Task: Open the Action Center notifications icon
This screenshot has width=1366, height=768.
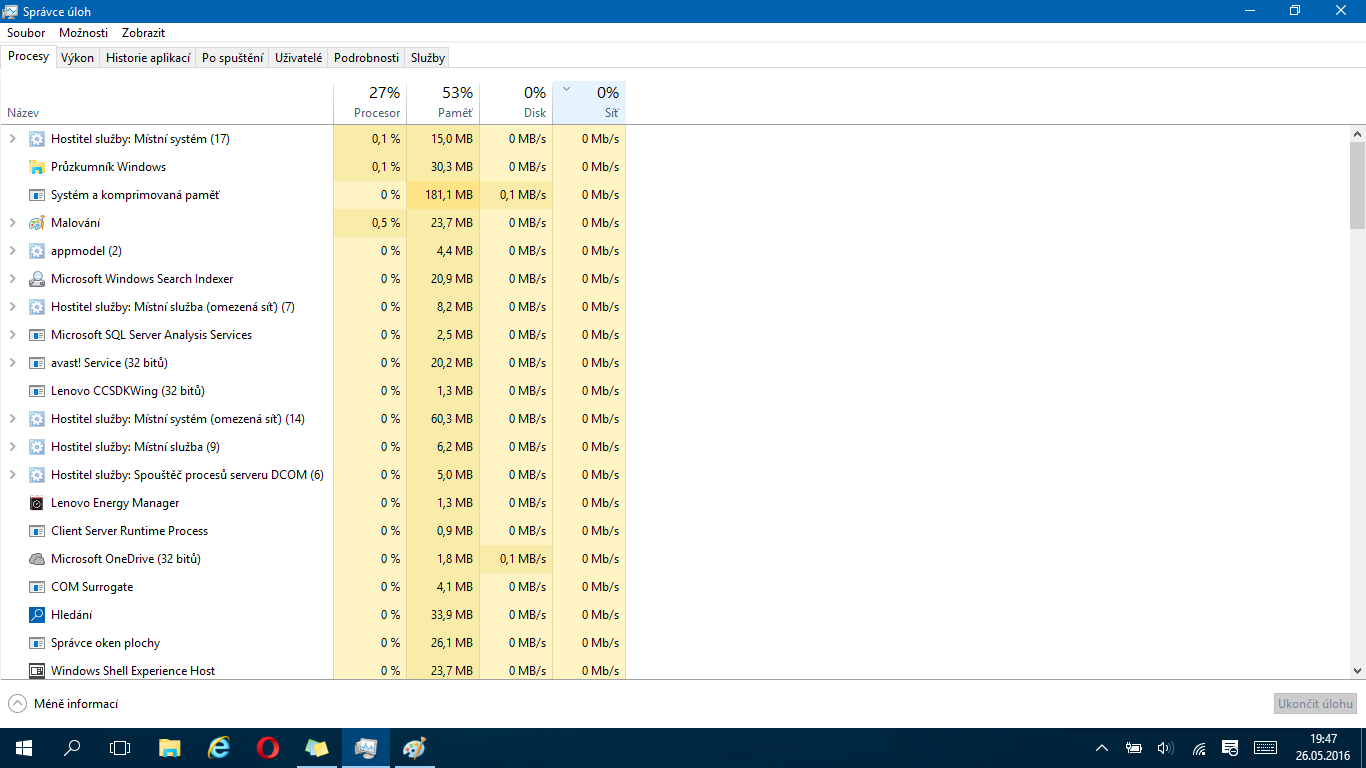Action: pos(1231,748)
